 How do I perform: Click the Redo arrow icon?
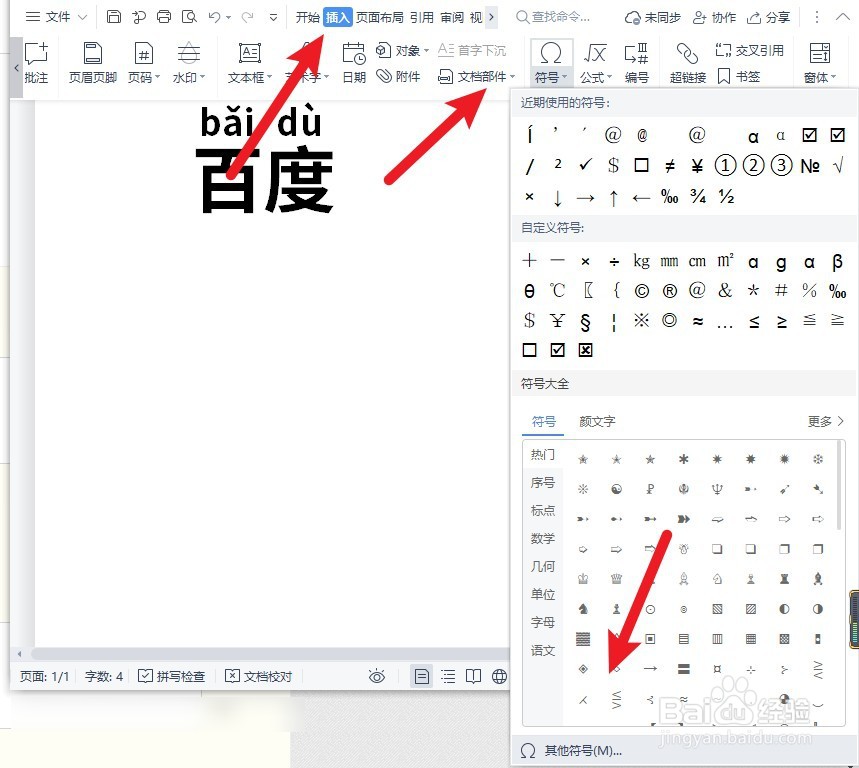pyautogui.click(x=248, y=17)
